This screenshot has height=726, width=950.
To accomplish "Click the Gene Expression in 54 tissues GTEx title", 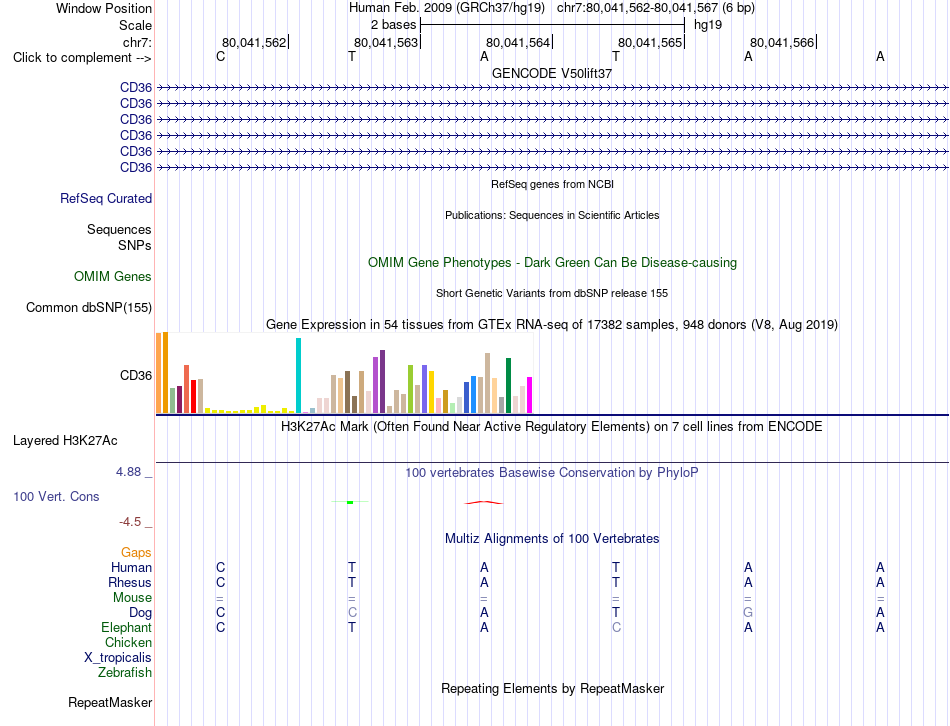I will tap(552, 325).
